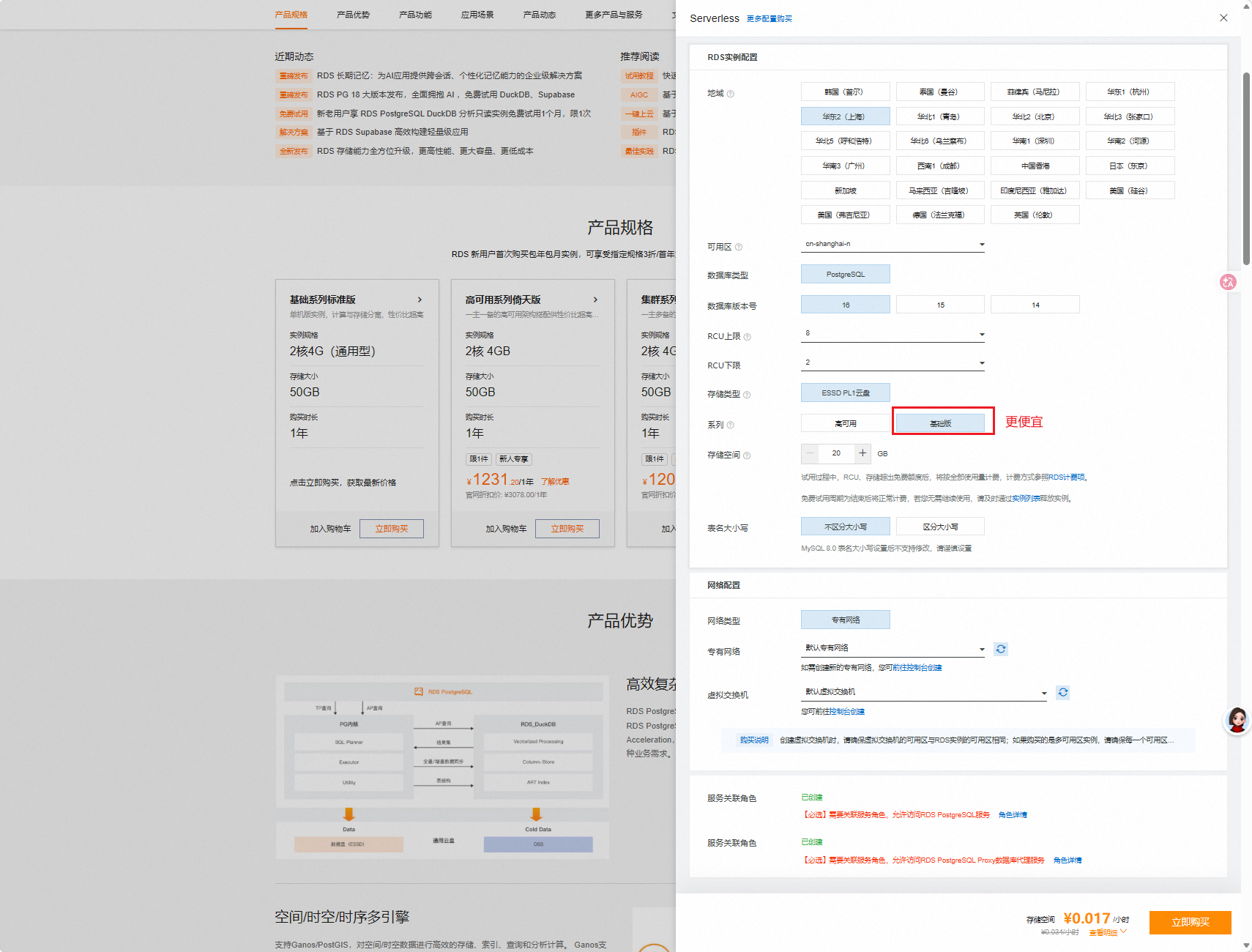Image resolution: width=1252 pixels, height=952 pixels.
Task: Click the plus button to increase storage space
Action: click(x=862, y=453)
